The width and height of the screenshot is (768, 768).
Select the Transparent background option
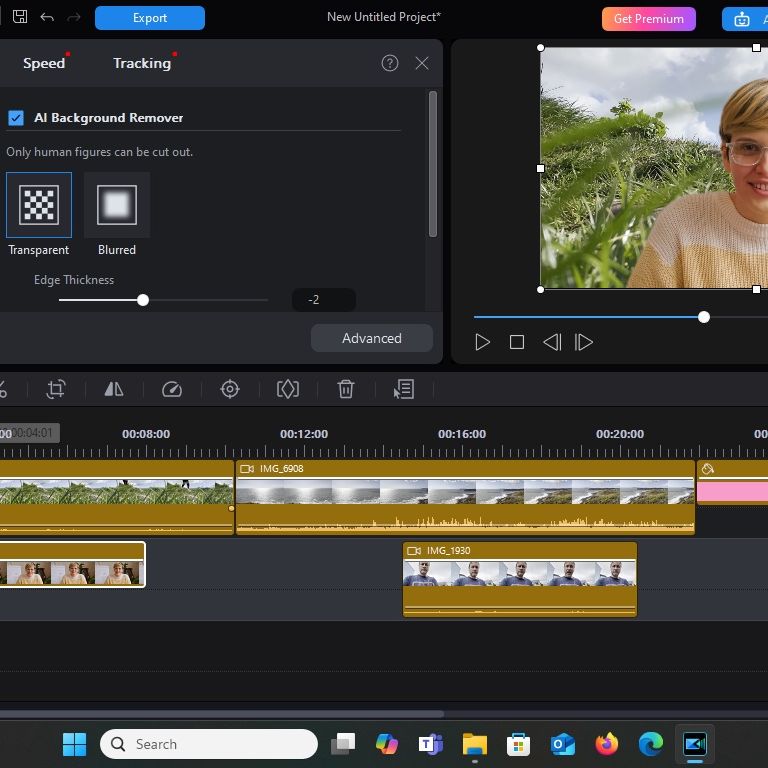pos(39,205)
